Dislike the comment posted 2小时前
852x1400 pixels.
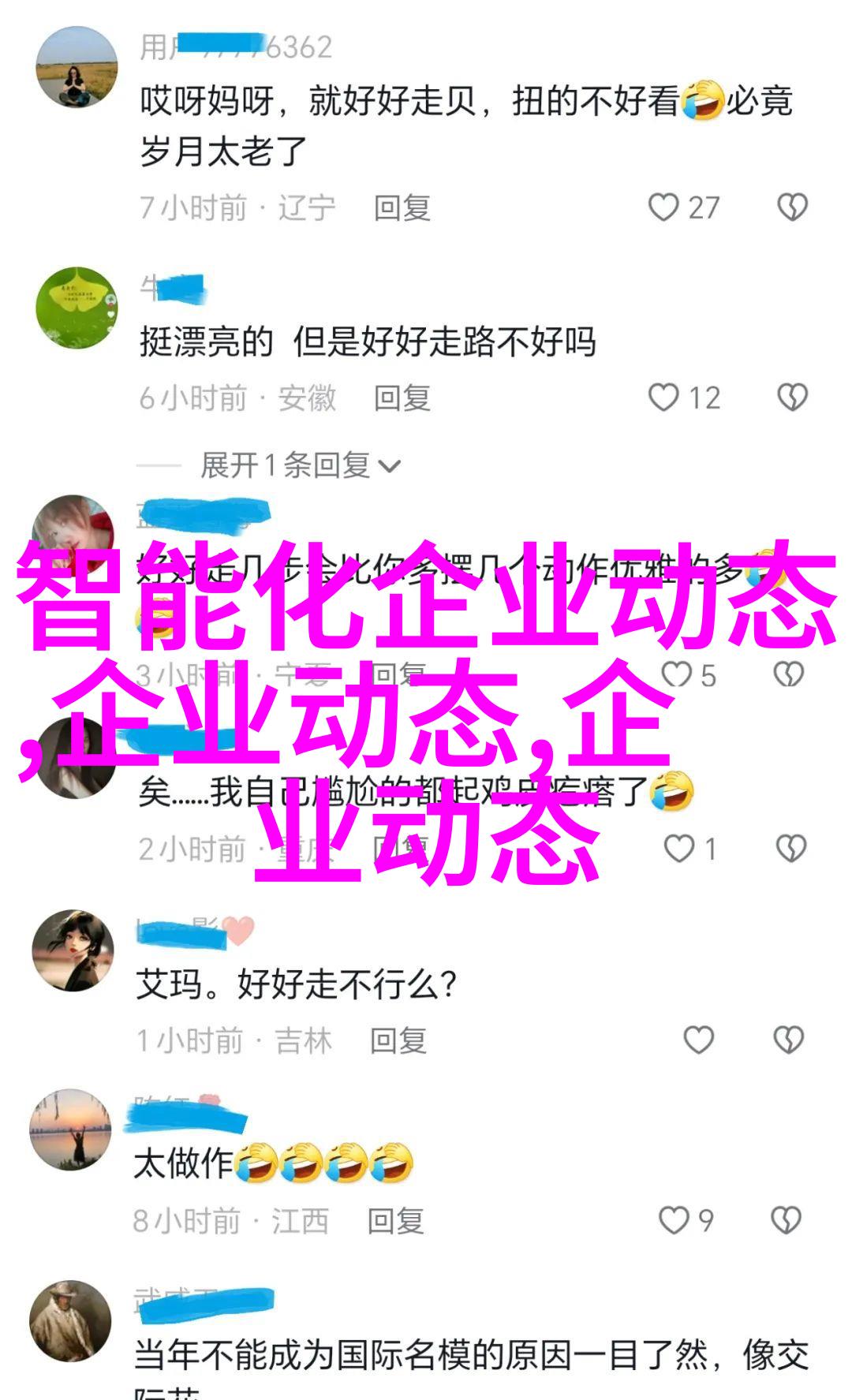point(790,849)
